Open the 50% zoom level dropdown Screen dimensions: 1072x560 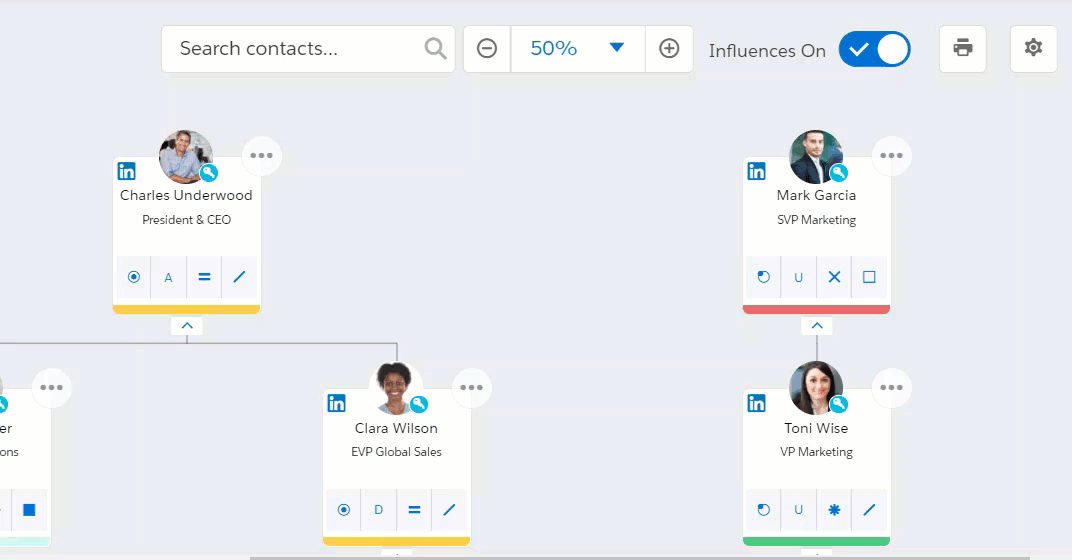(x=578, y=49)
